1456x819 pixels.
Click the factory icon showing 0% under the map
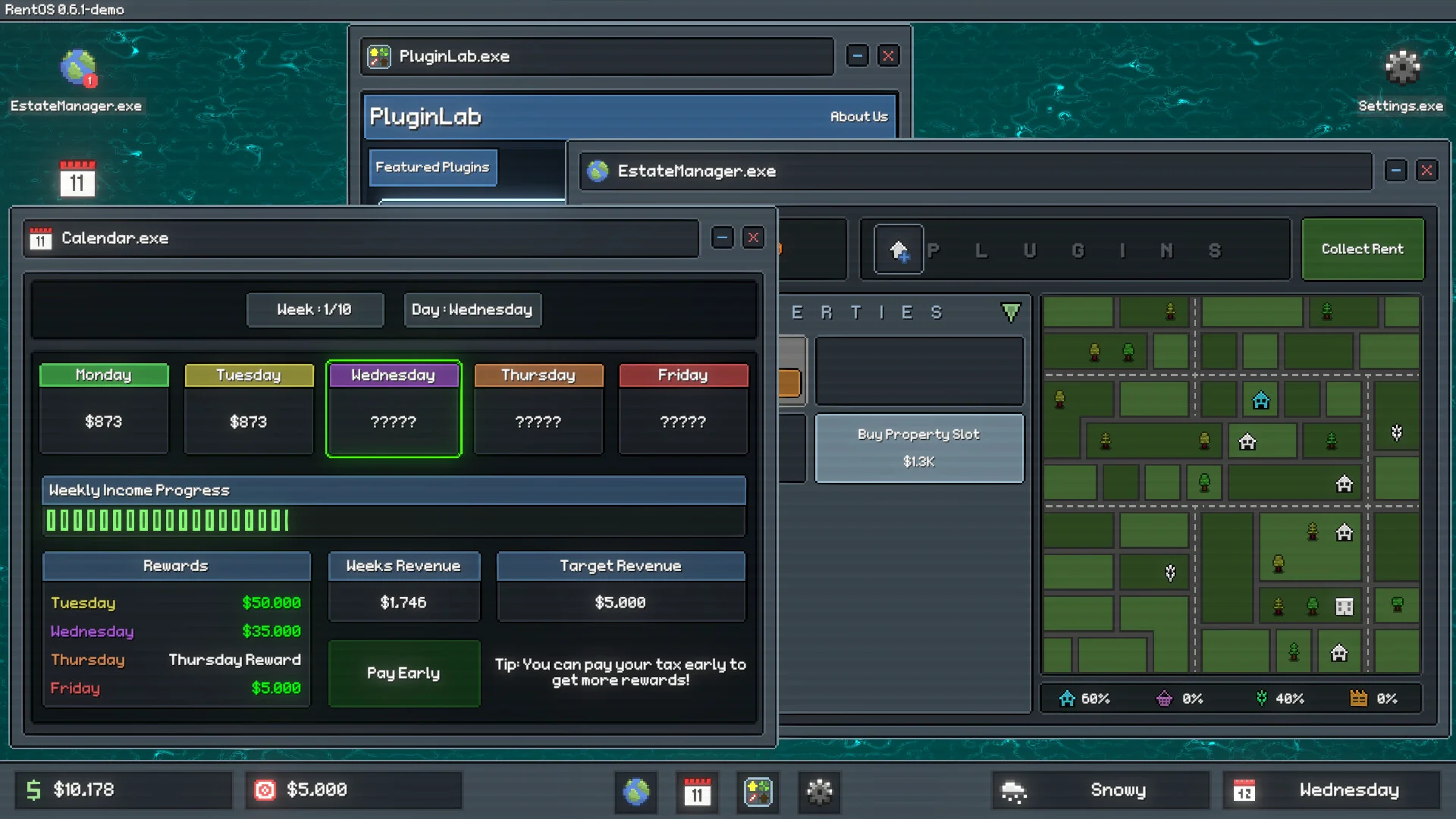coord(1360,698)
